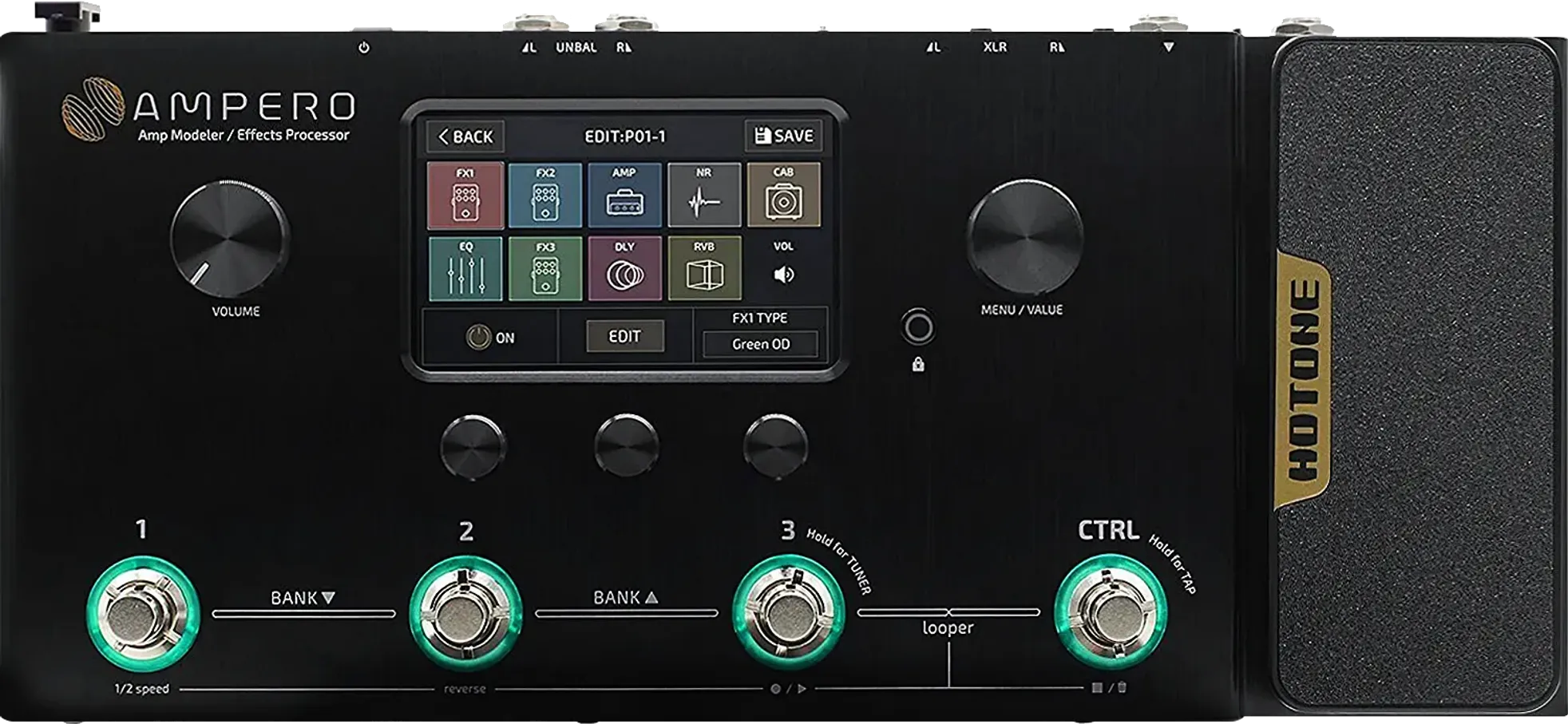This screenshot has height=724, width=1568.
Task: Click the Hotone expression pedal
Action: [1416, 374]
